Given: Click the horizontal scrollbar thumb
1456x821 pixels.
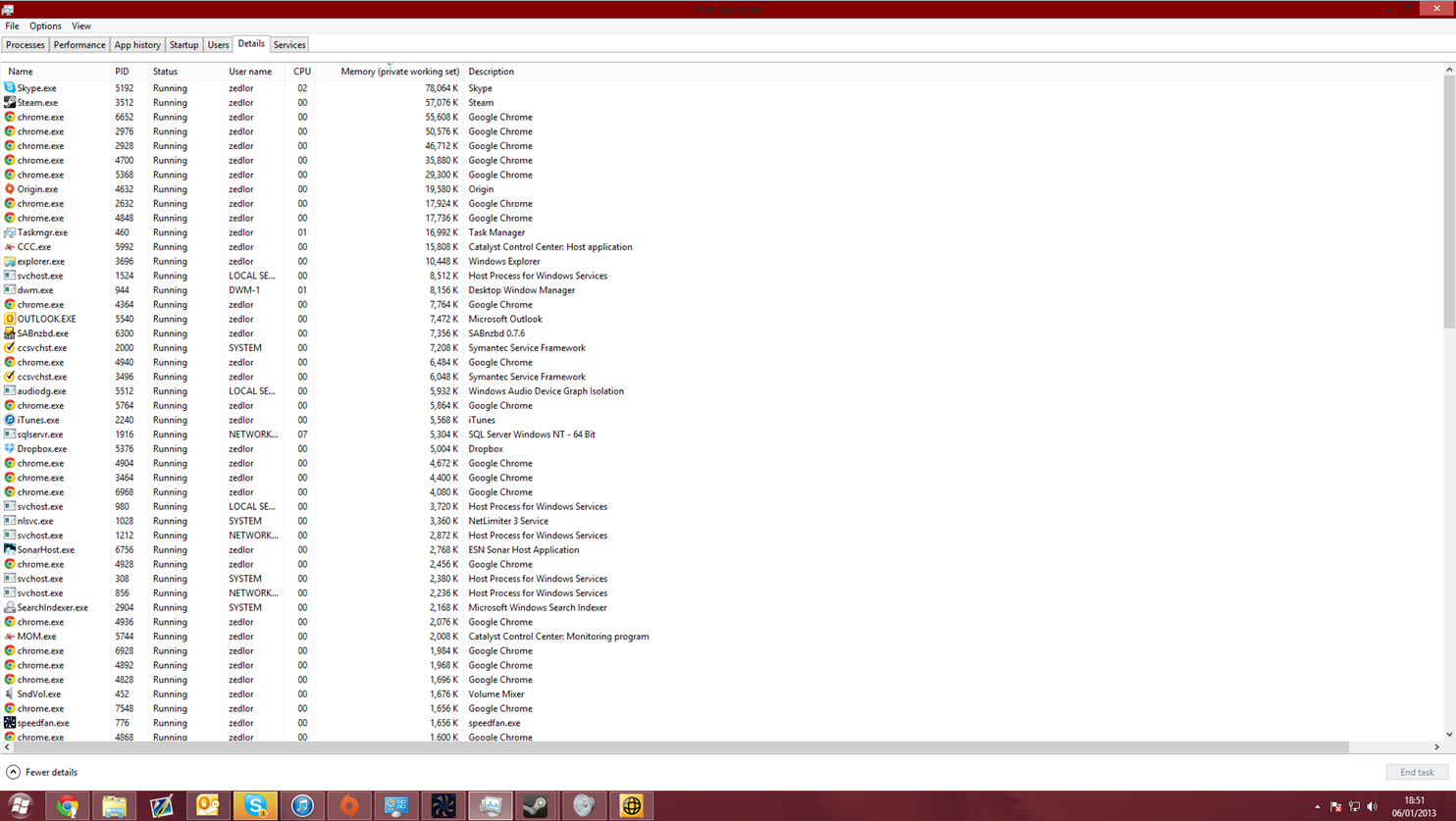Looking at the screenshot, I should (681, 747).
